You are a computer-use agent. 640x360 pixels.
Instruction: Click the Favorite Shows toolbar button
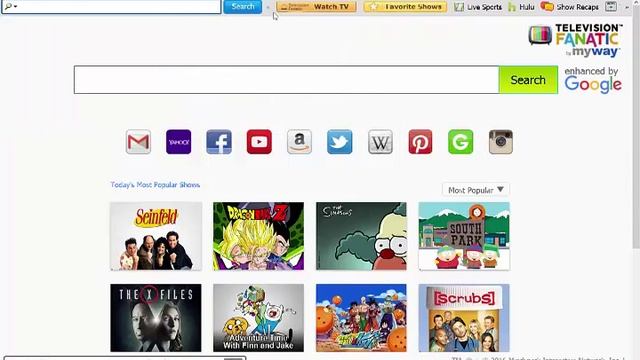pyautogui.click(x=405, y=7)
